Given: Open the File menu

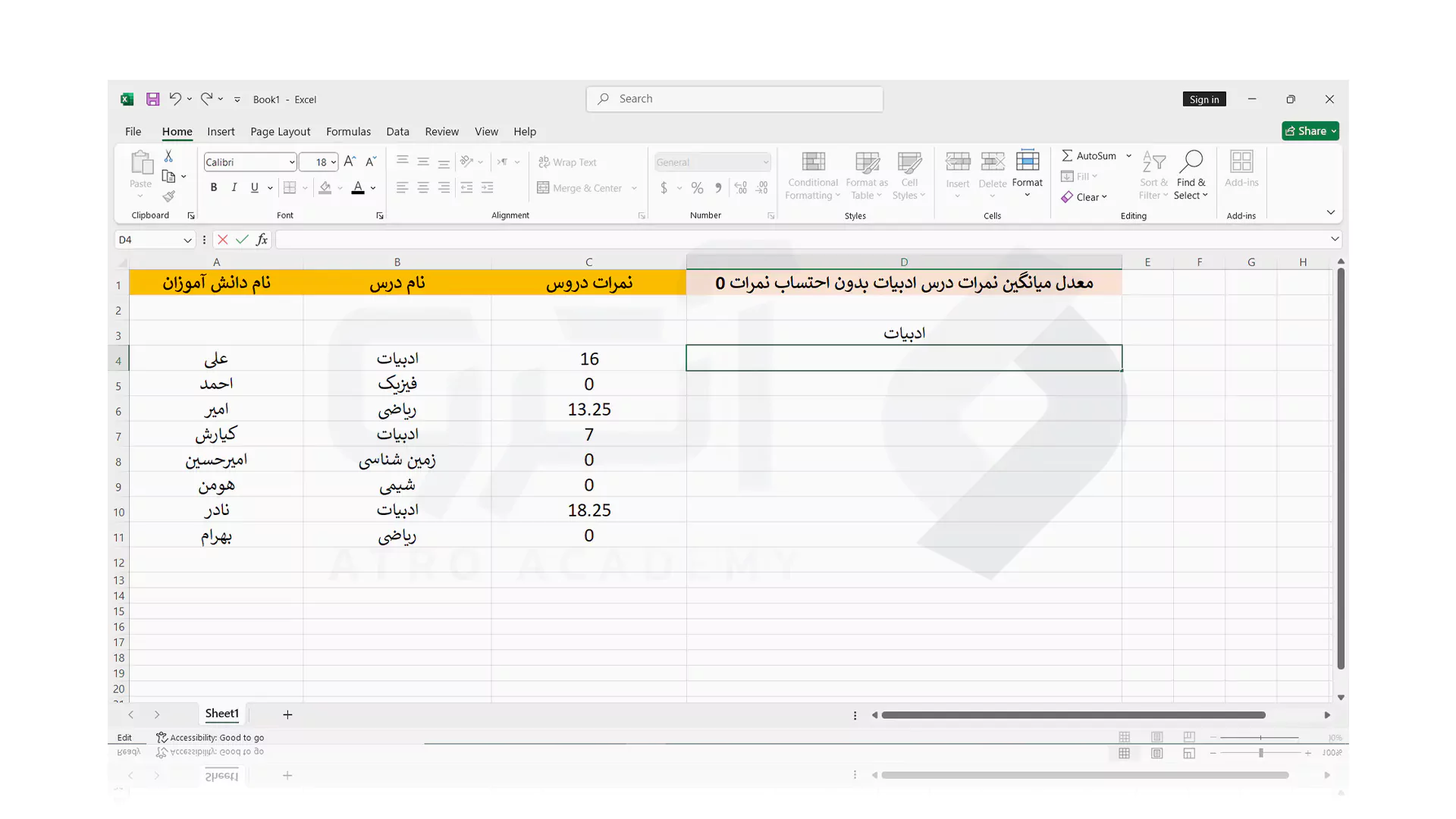Looking at the screenshot, I should pyautogui.click(x=133, y=131).
